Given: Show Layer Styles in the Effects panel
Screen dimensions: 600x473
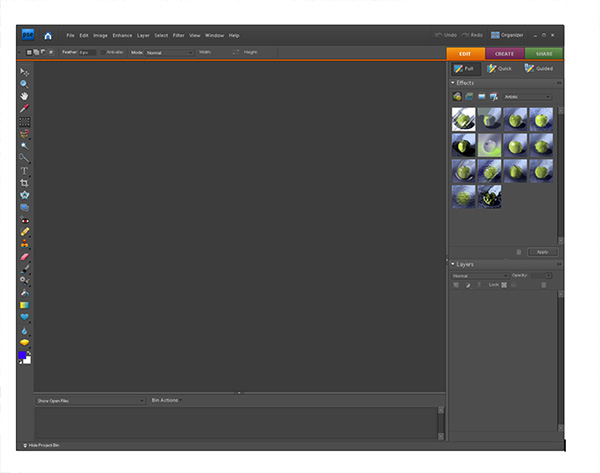Looking at the screenshot, I should click(x=469, y=97).
